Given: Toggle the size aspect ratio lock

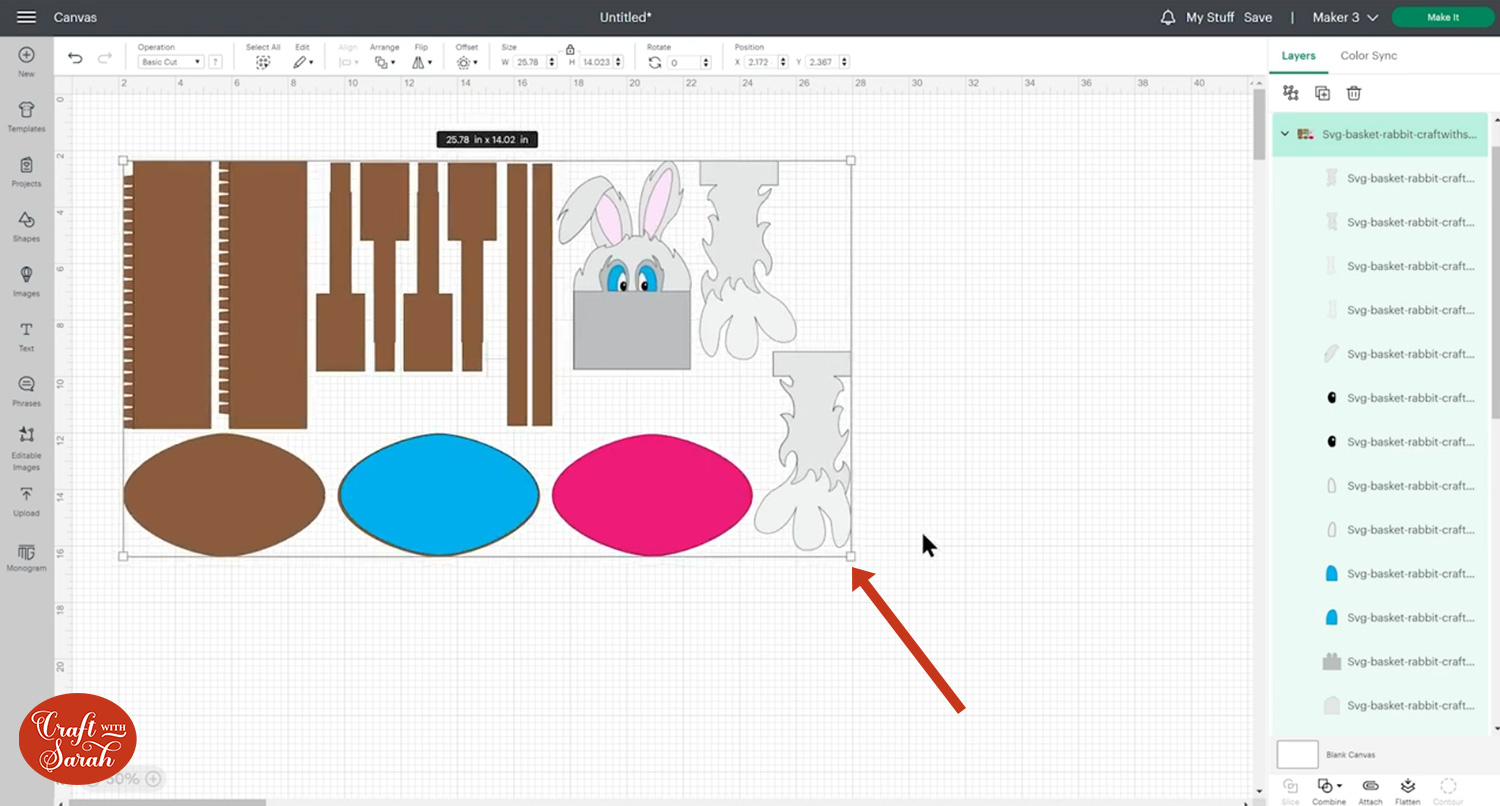Looking at the screenshot, I should click(570, 49).
